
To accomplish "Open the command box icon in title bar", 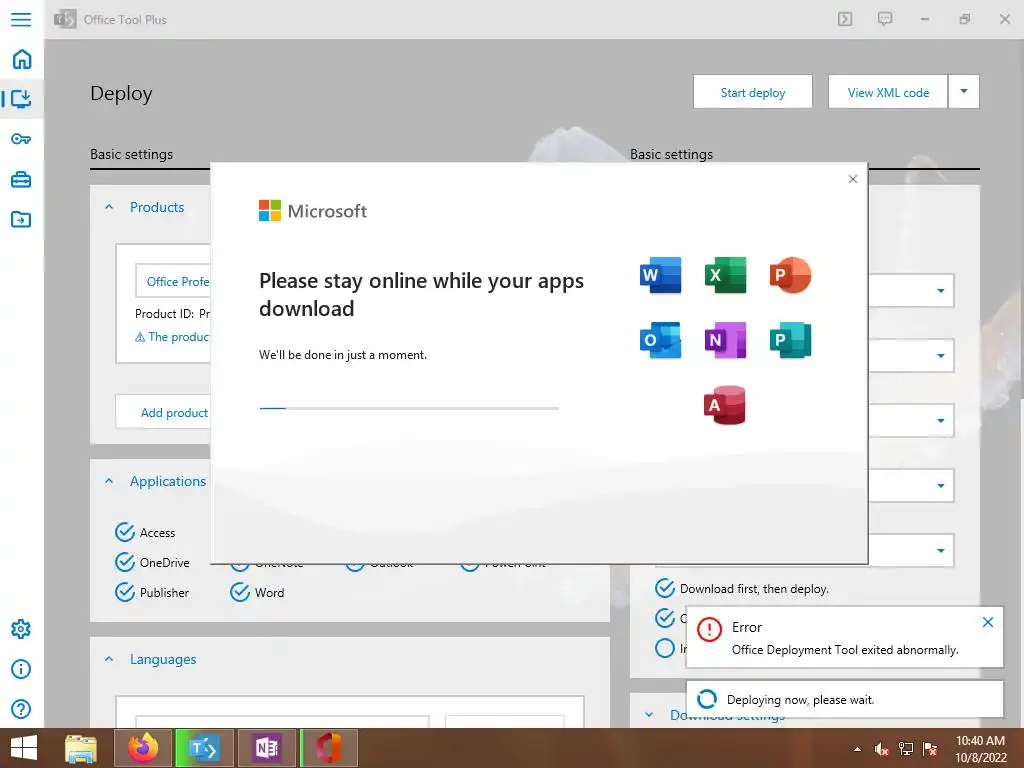I will (845, 19).
